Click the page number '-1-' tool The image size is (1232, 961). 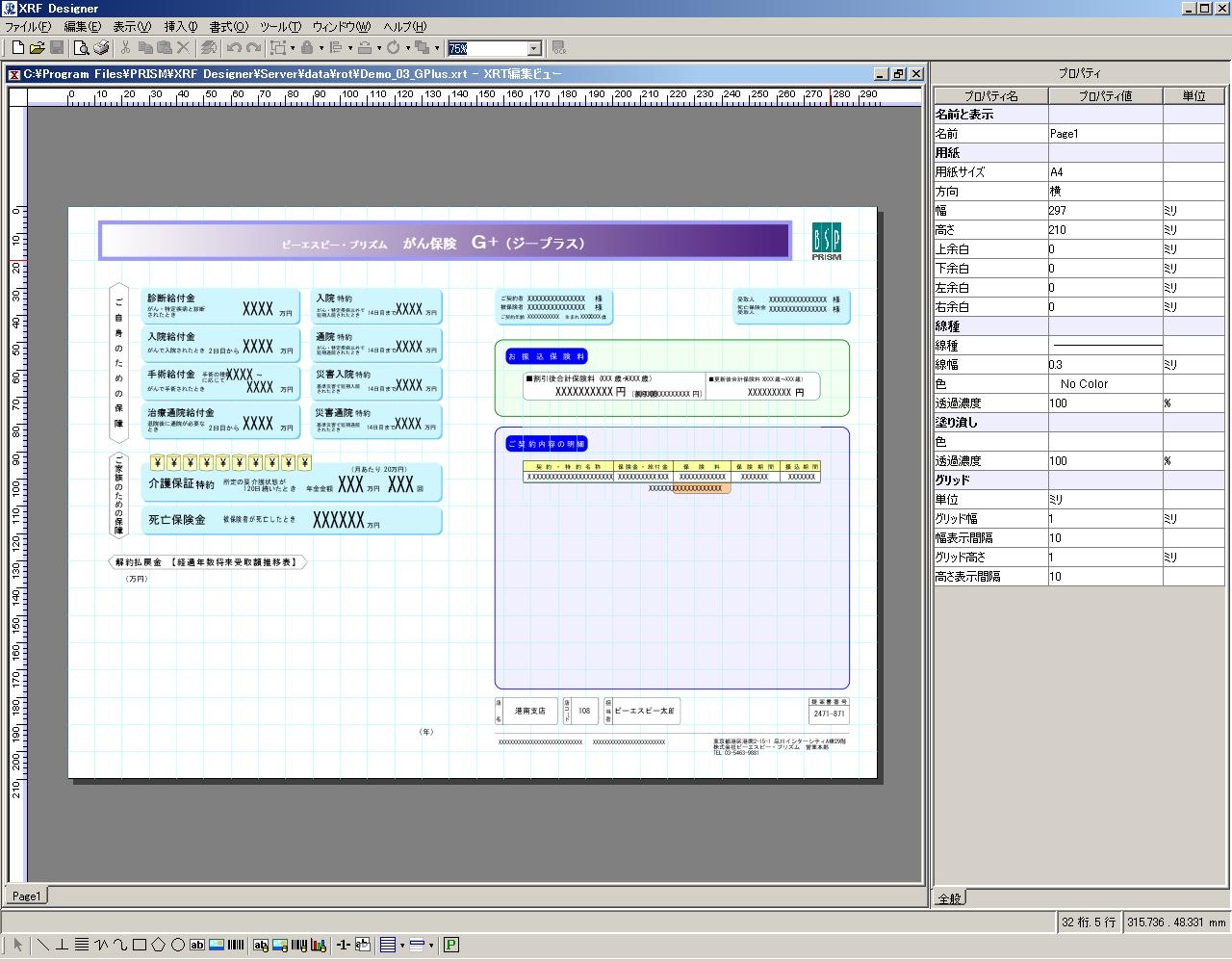click(344, 945)
